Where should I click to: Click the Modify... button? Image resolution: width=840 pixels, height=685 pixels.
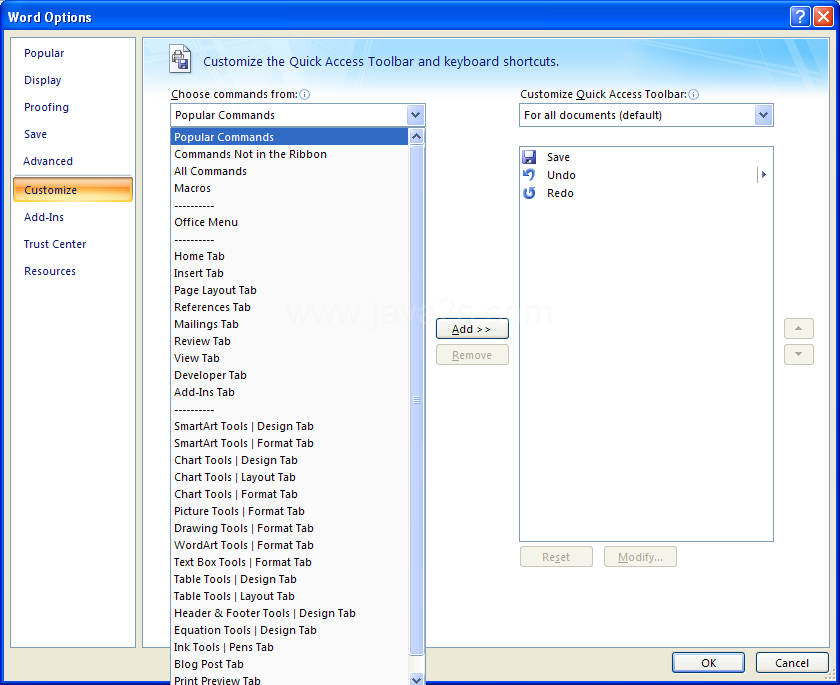[640, 556]
